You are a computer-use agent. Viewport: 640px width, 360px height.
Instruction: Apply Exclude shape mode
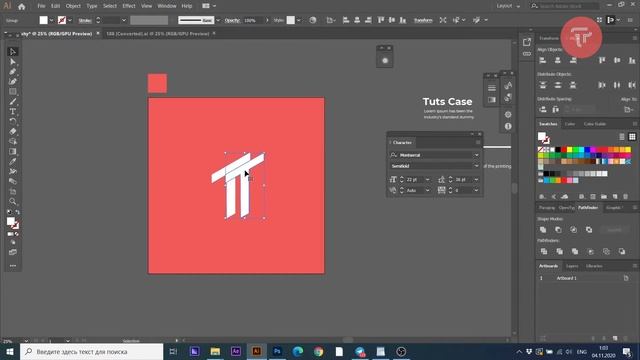click(x=589, y=230)
